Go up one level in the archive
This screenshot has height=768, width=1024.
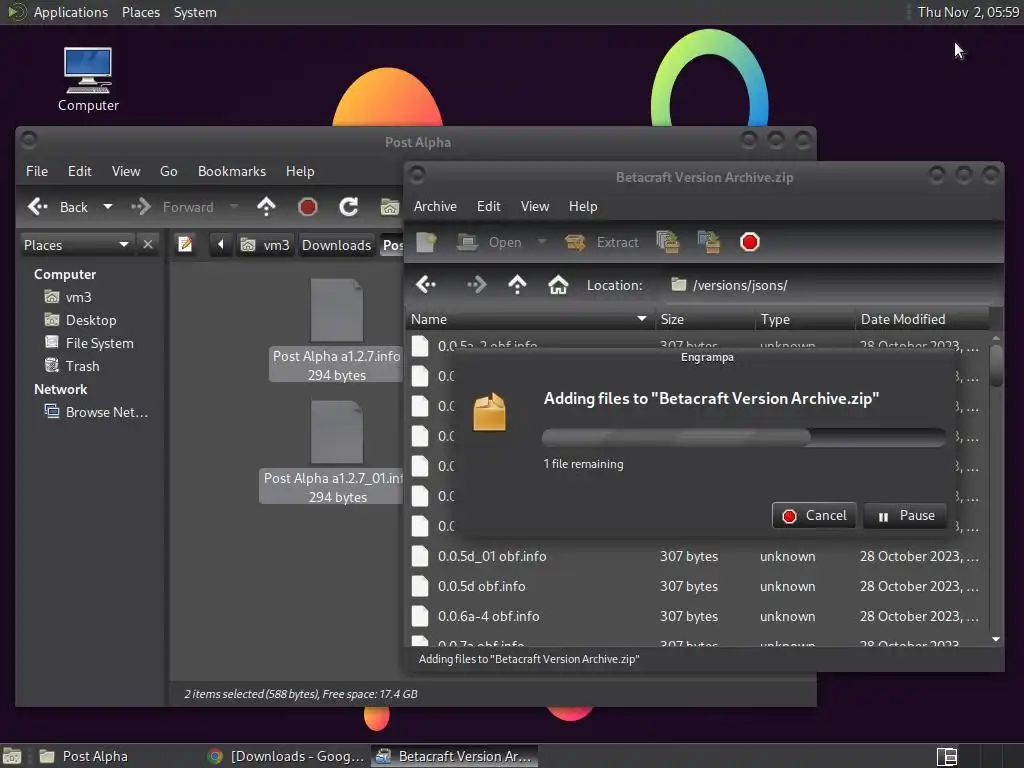pyautogui.click(x=517, y=285)
